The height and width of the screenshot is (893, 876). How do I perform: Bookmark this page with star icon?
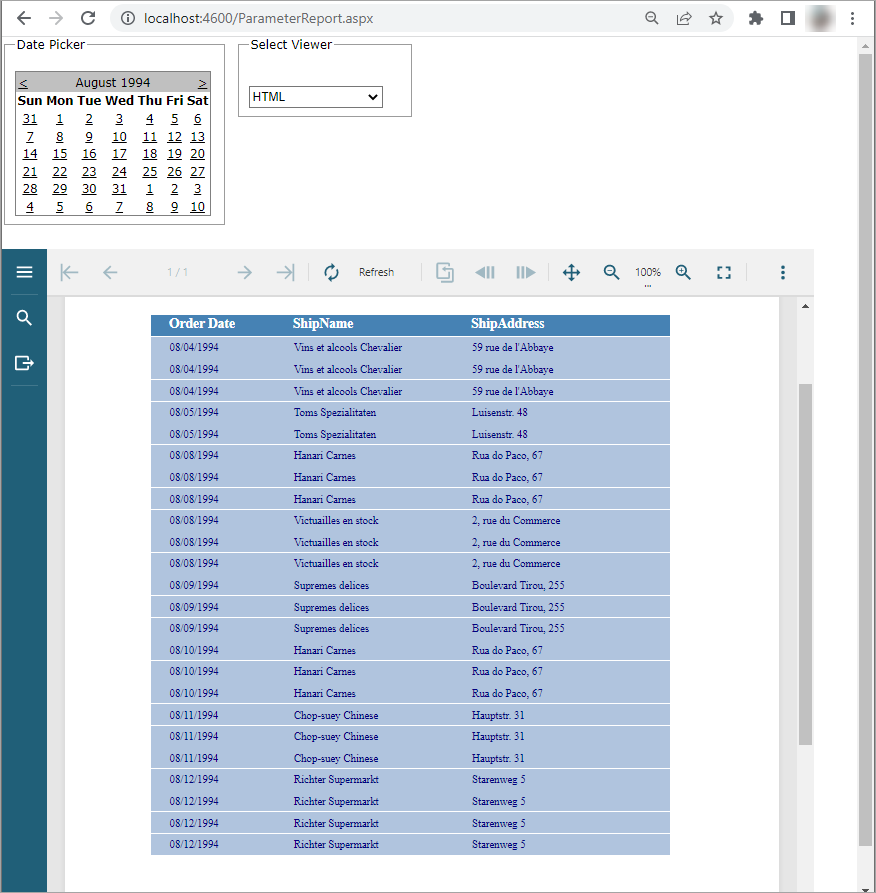716,18
